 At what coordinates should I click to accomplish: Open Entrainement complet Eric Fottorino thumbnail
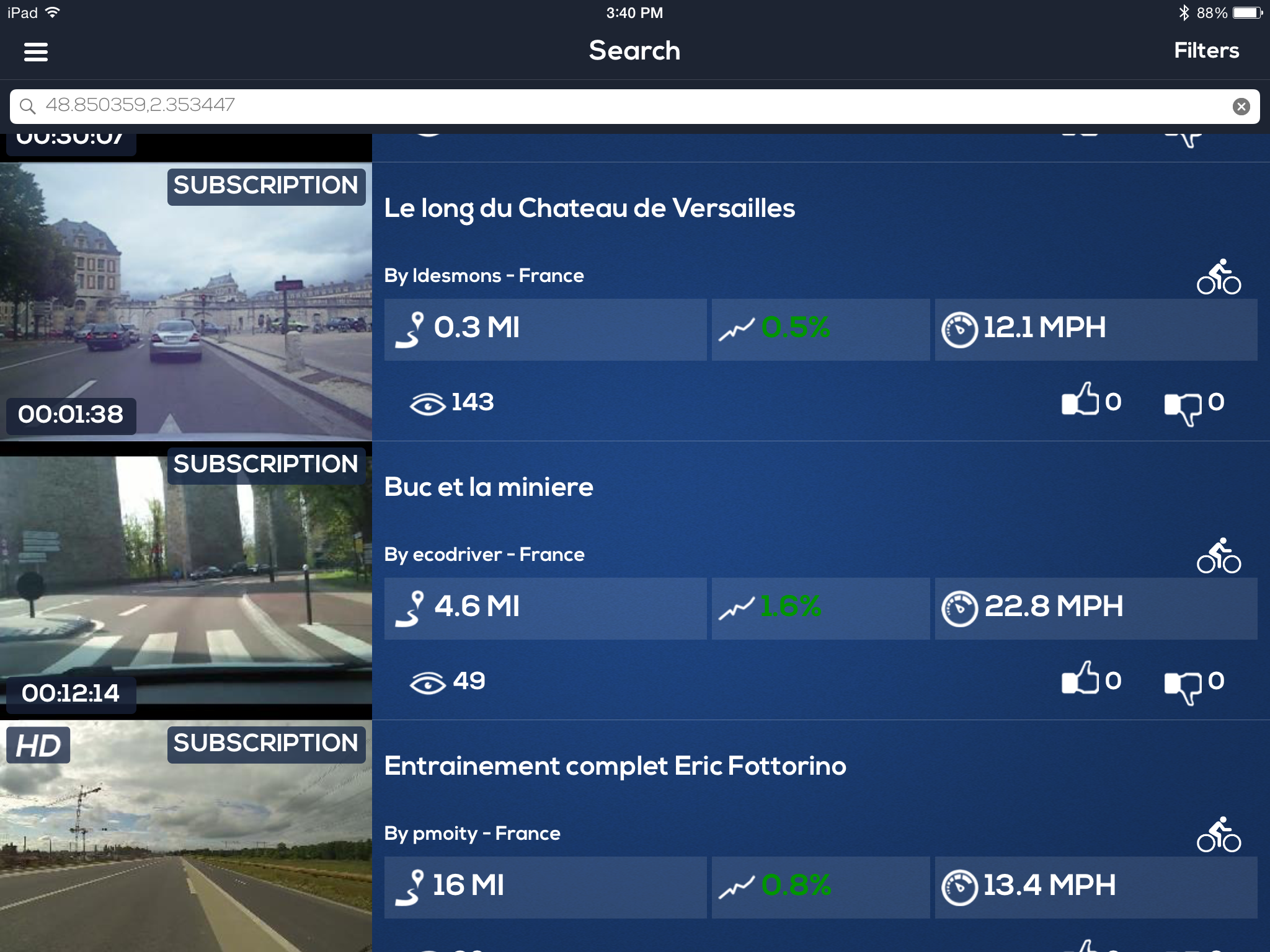pyautogui.click(x=186, y=836)
